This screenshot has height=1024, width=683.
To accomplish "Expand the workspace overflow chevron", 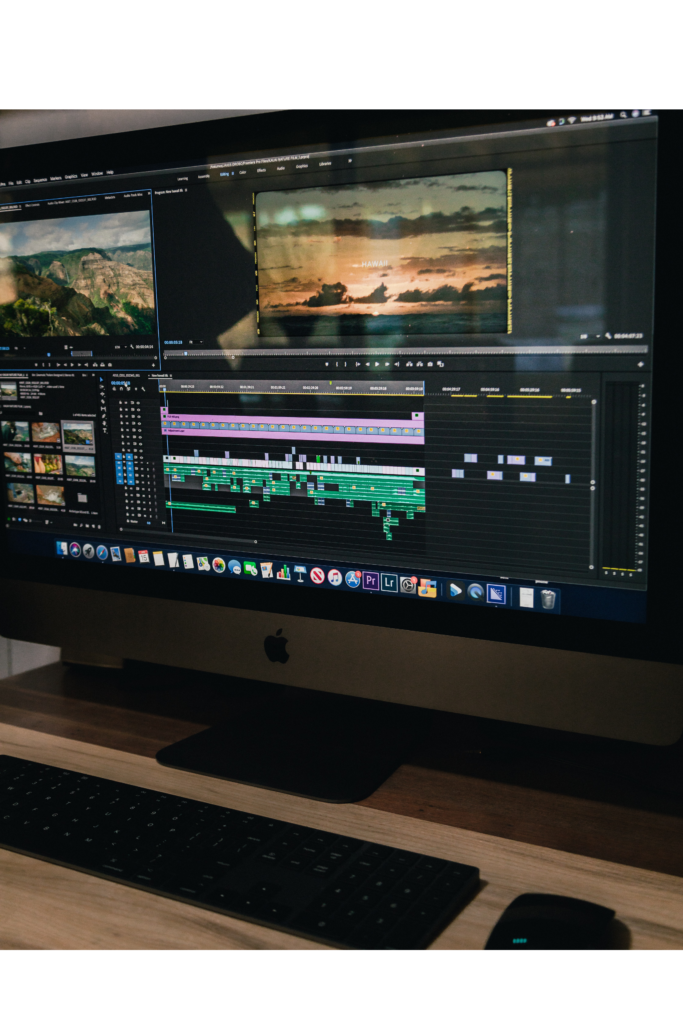I will pyautogui.click(x=350, y=160).
